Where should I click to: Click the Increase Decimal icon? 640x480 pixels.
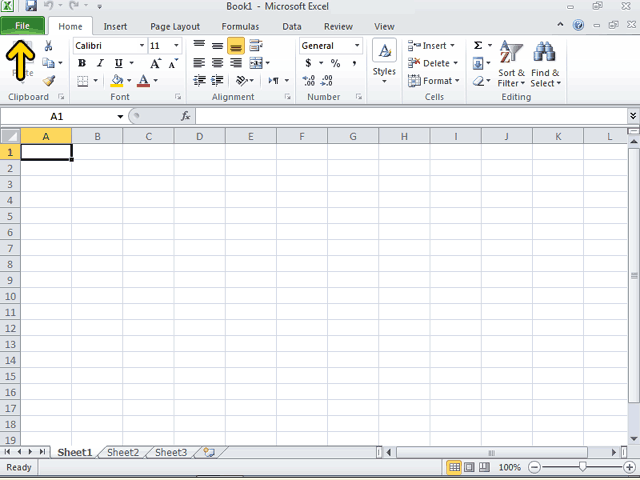click(309, 80)
